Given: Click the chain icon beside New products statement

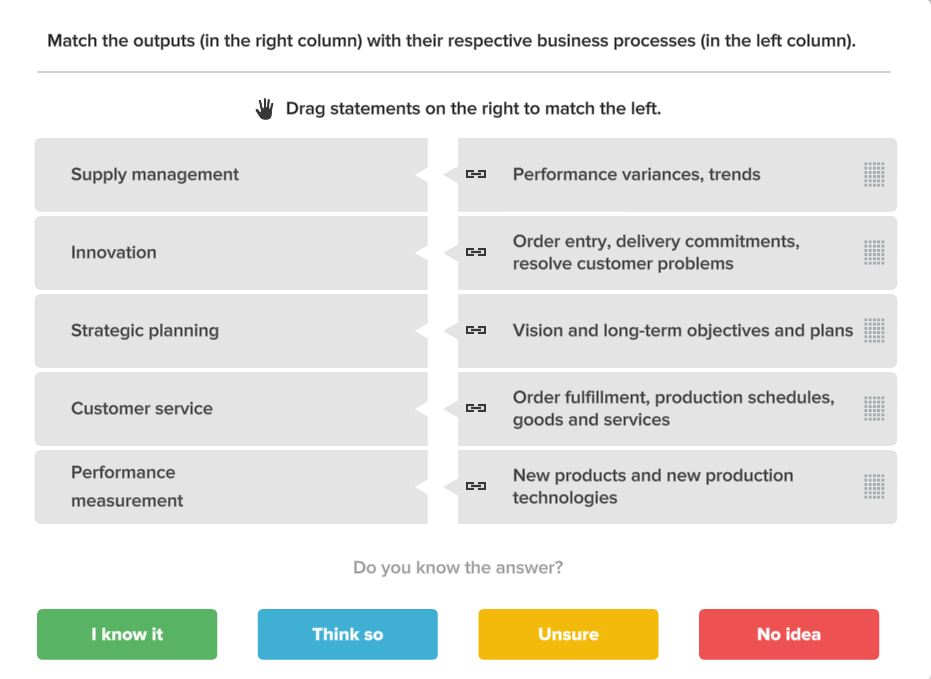Looking at the screenshot, I should click(x=477, y=486).
